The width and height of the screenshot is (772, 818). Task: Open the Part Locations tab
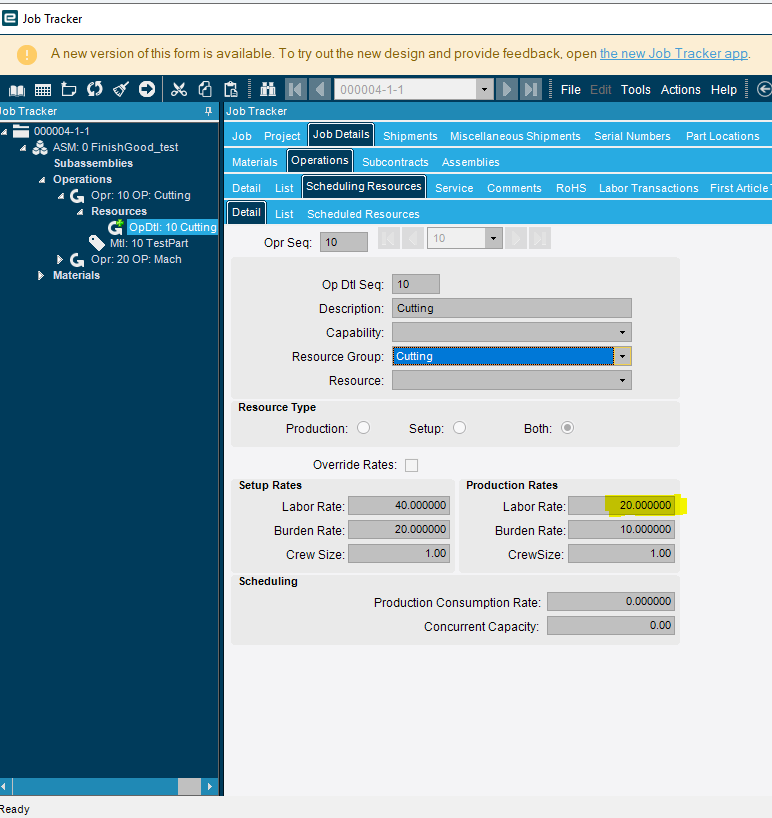pyautogui.click(x=722, y=136)
